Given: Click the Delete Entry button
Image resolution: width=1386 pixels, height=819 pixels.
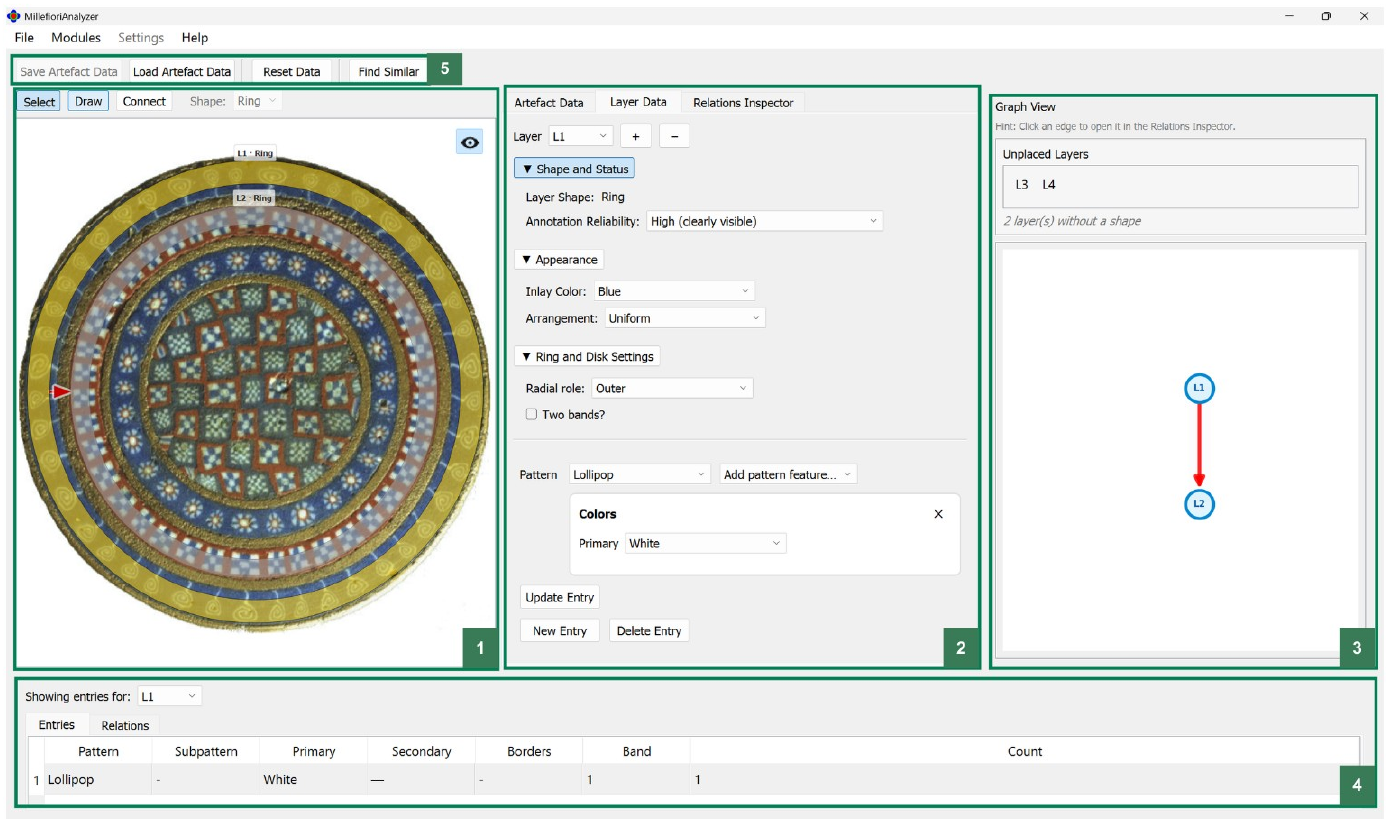Looking at the screenshot, I should (x=649, y=631).
